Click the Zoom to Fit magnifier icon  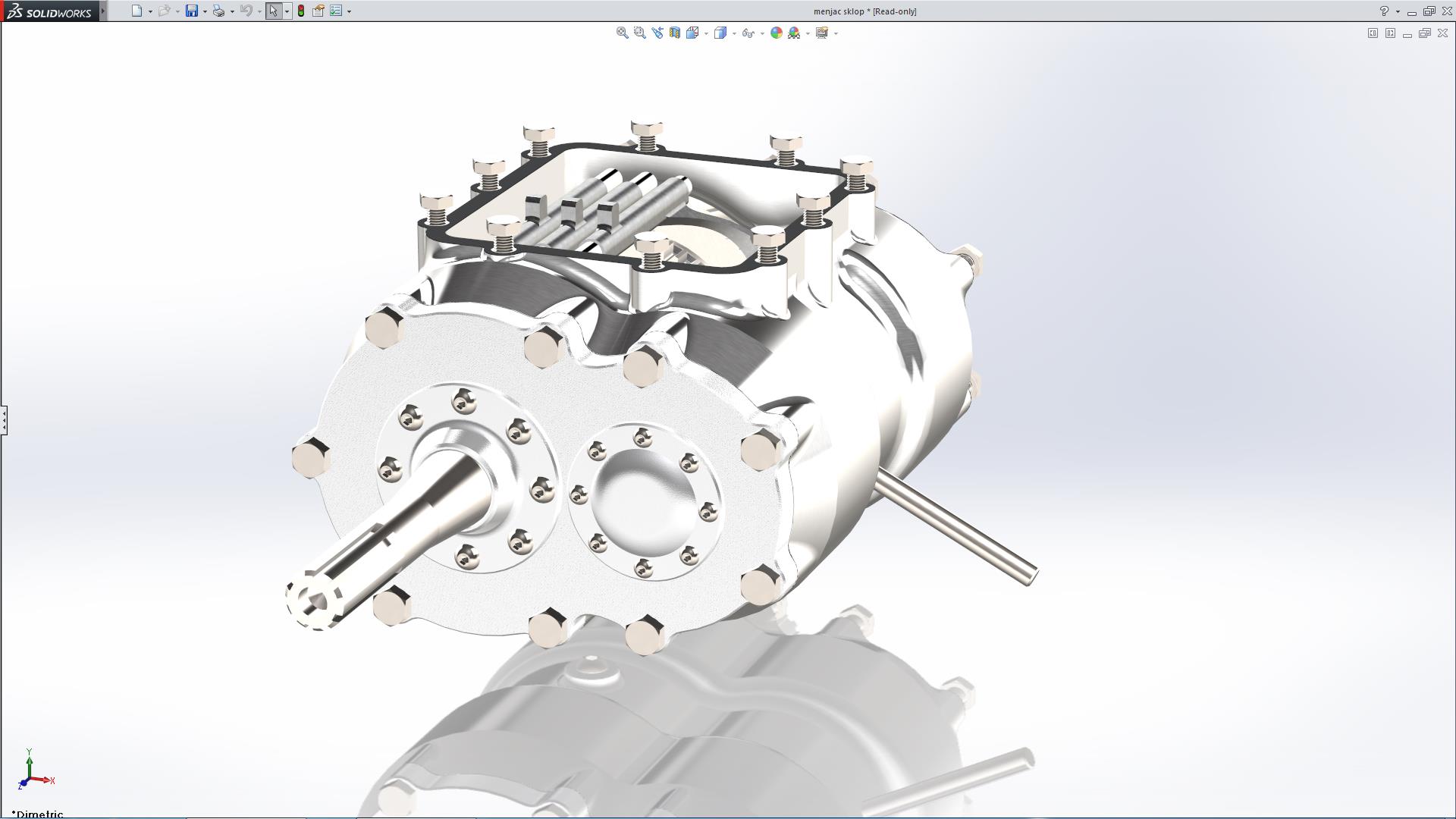[622, 33]
